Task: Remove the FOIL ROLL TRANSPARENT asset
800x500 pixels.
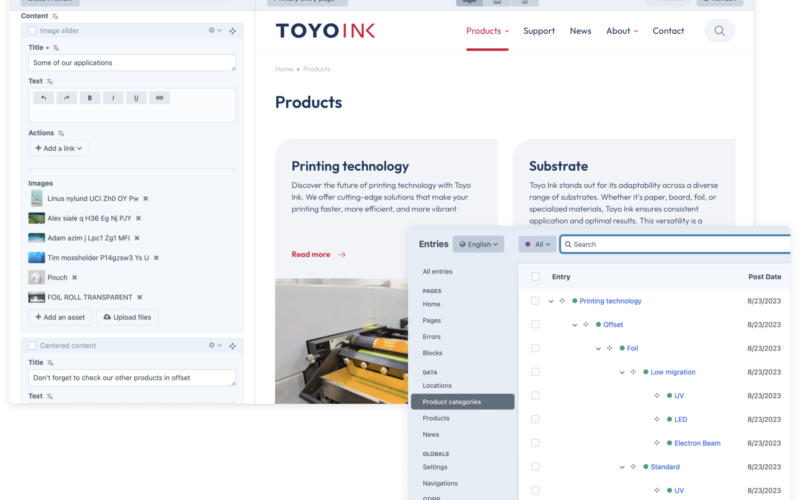Action: (x=139, y=297)
